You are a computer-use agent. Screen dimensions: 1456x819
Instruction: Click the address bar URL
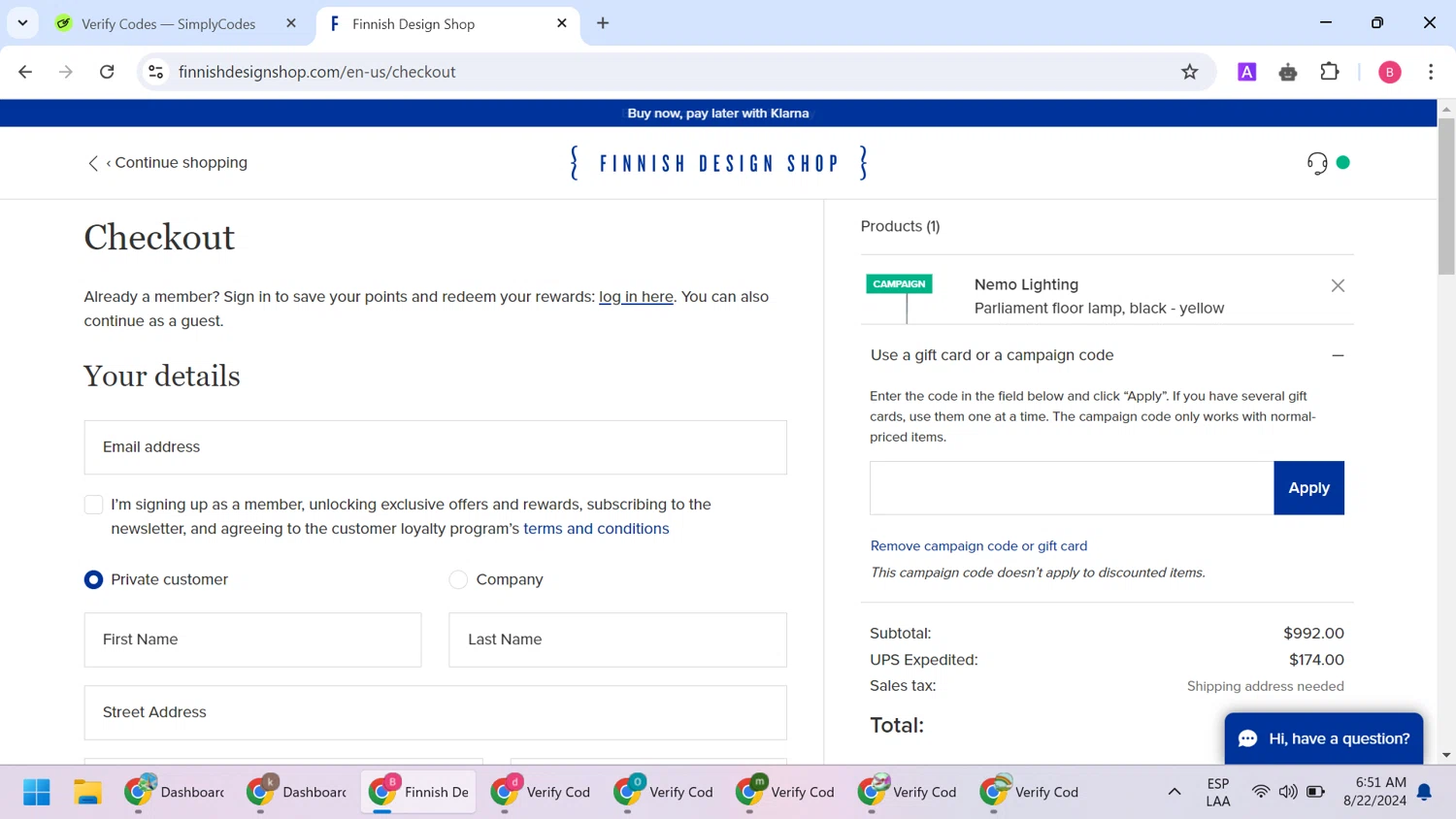pos(317,72)
